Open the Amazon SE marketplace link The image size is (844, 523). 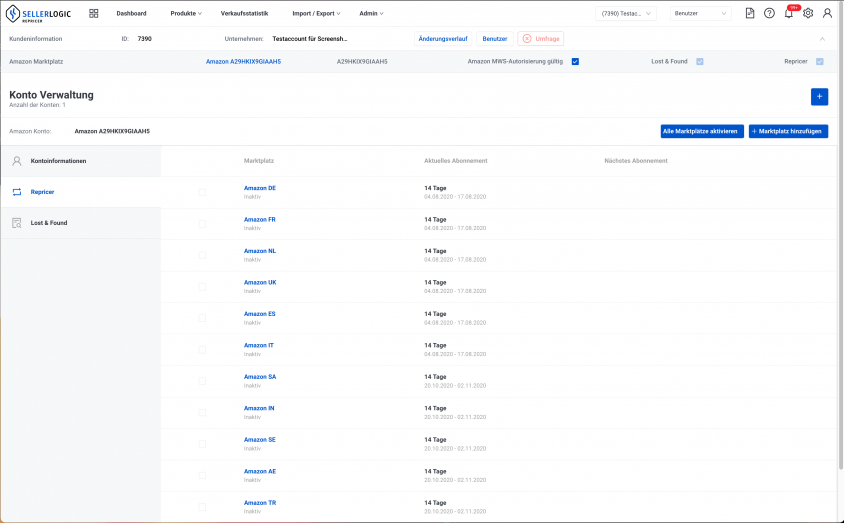pyautogui.click(x=259, y=440)
